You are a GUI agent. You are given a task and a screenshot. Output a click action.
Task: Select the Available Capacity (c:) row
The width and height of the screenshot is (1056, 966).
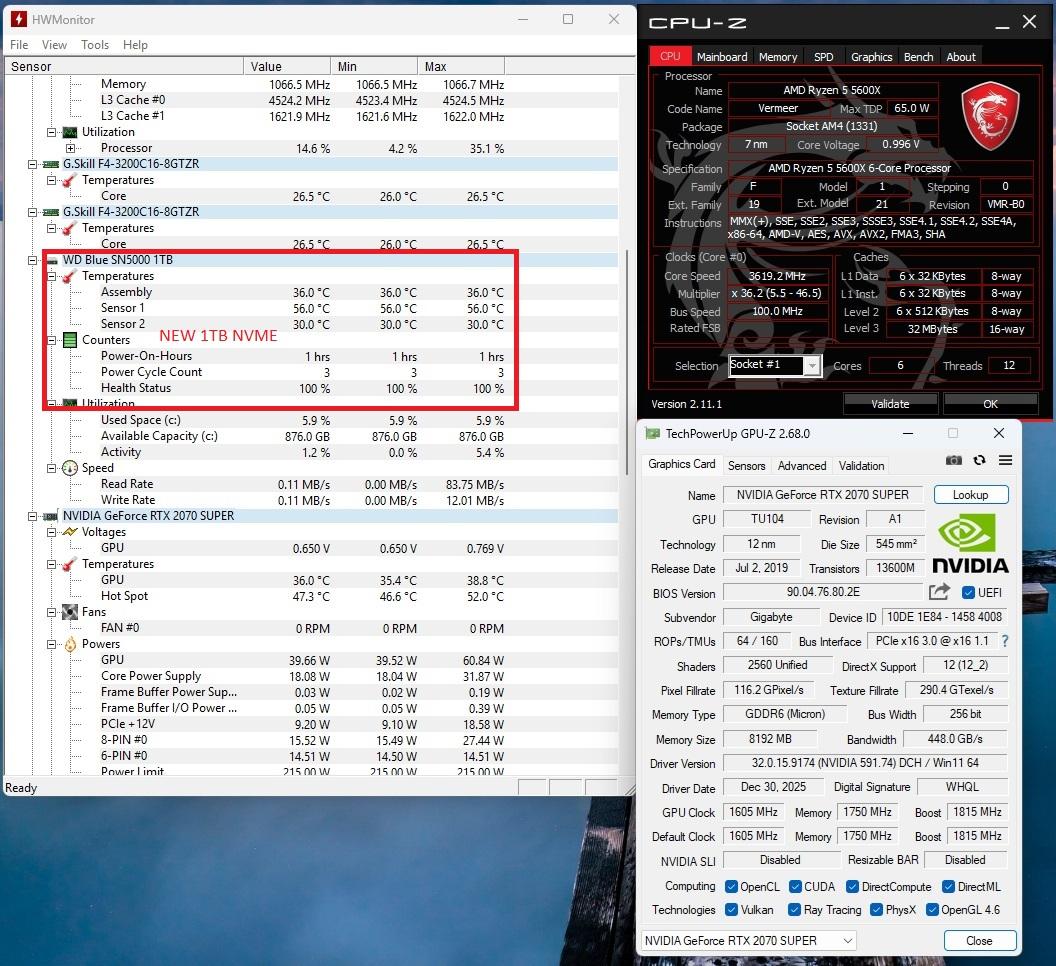(x=310, y=436)
